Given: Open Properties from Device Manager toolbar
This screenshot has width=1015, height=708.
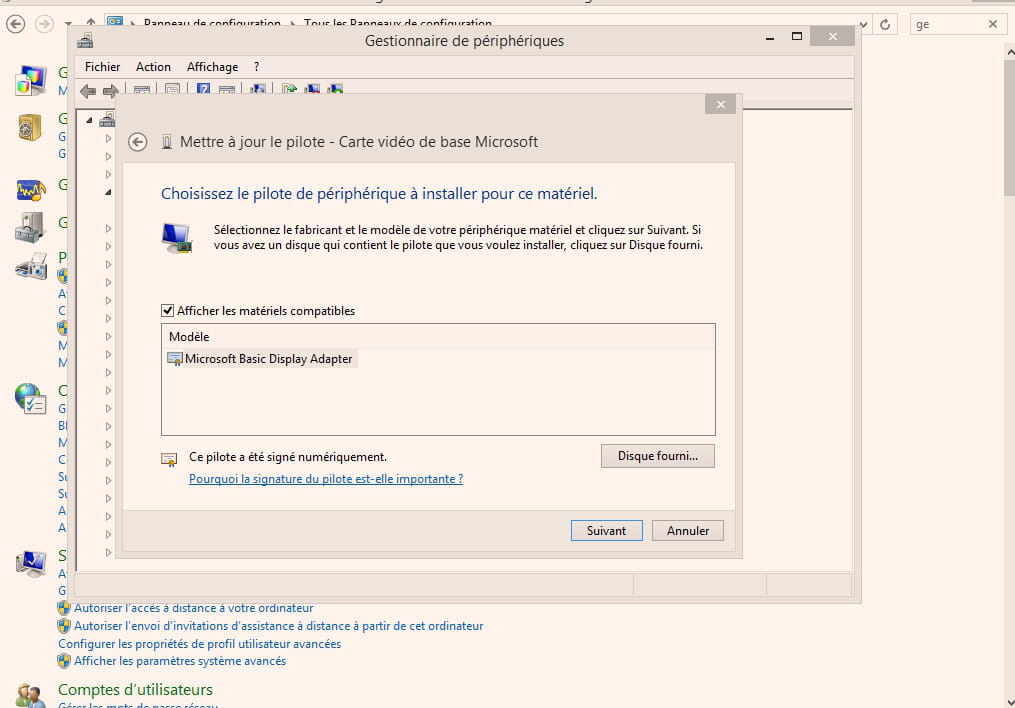Looking at the screenshot, I should [x=172, y=89].
